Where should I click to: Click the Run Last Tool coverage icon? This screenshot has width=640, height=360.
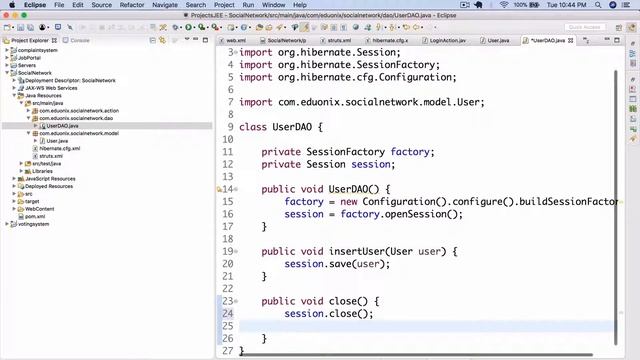coord(201,27)
